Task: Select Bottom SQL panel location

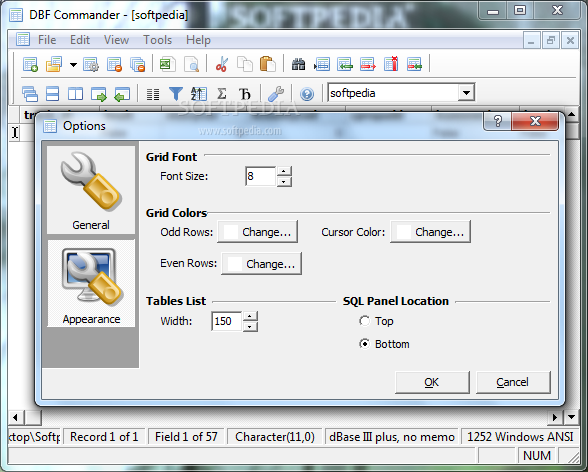Action: (384, 344)
